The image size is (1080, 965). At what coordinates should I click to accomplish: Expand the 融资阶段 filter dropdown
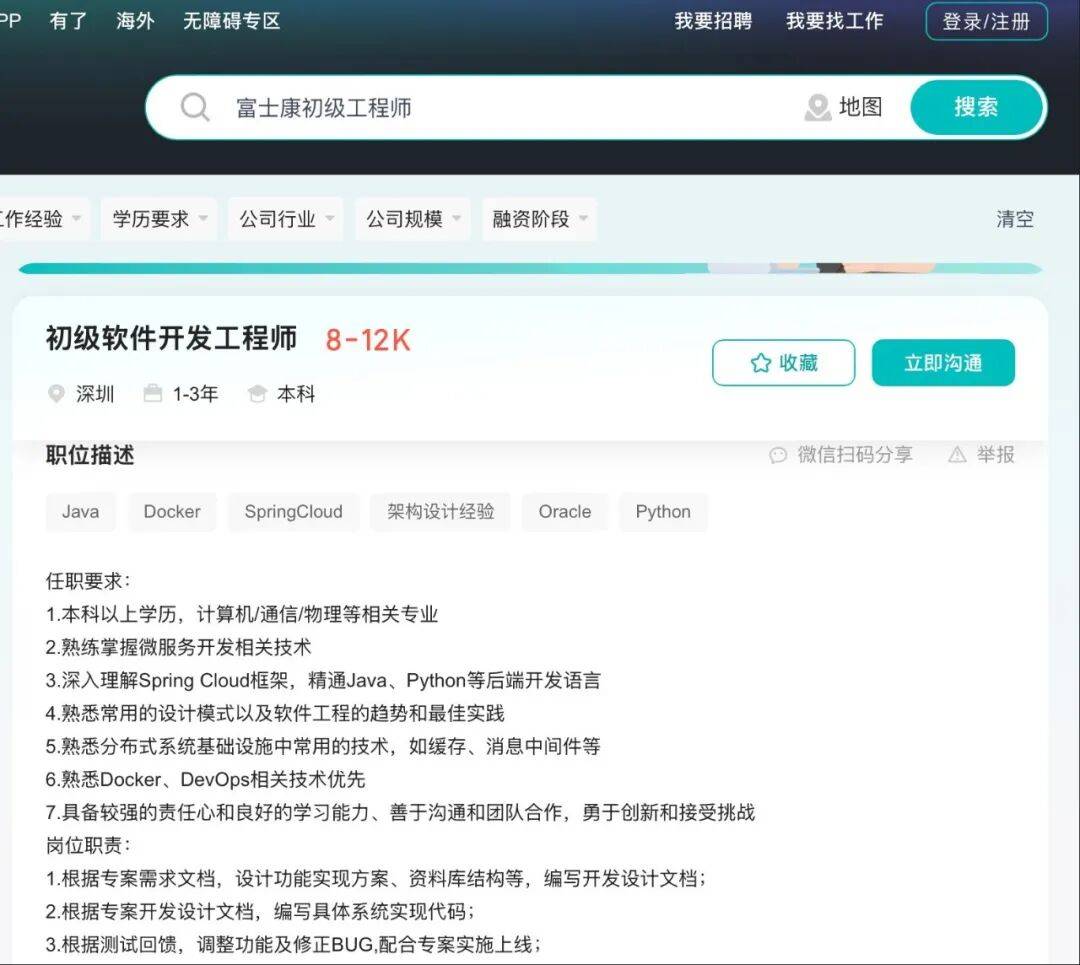[x=539, y=218]
